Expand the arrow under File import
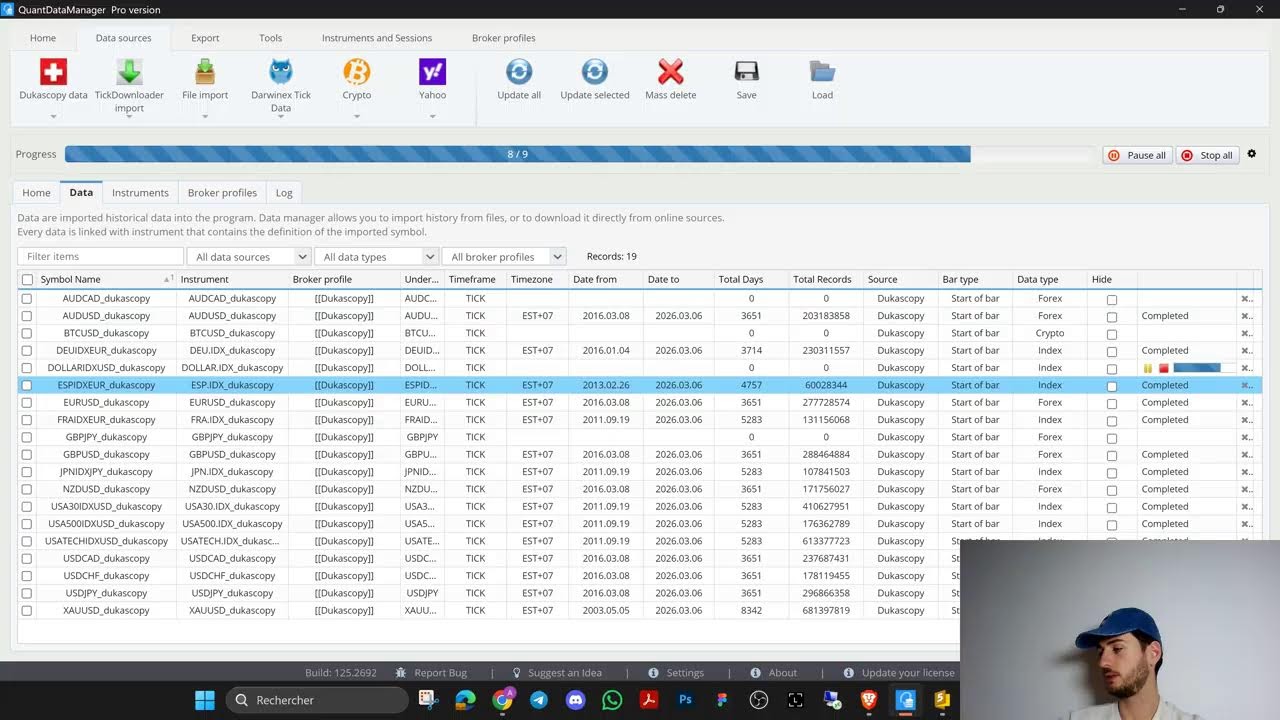 click(205, 116)
